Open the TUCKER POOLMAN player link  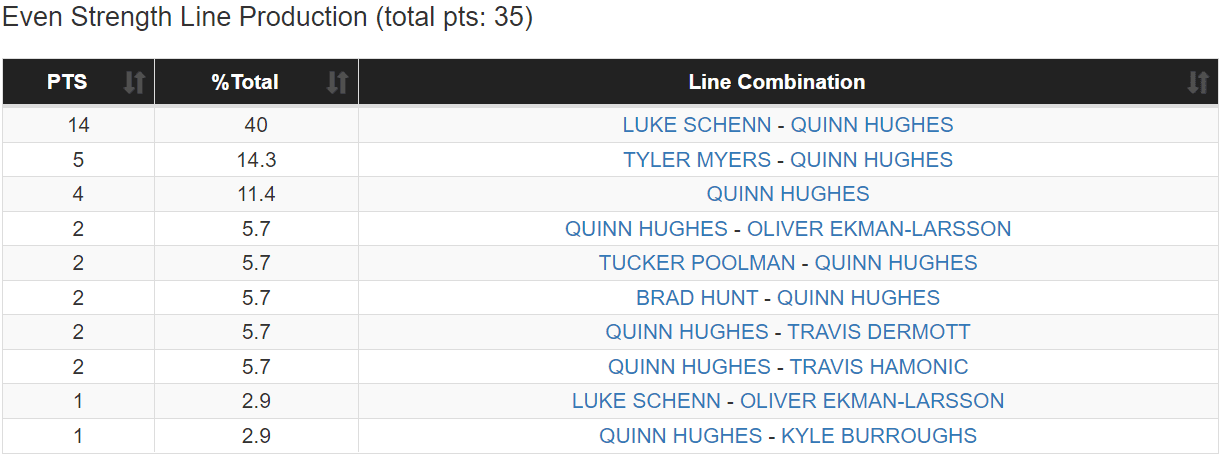click(697, 263)
